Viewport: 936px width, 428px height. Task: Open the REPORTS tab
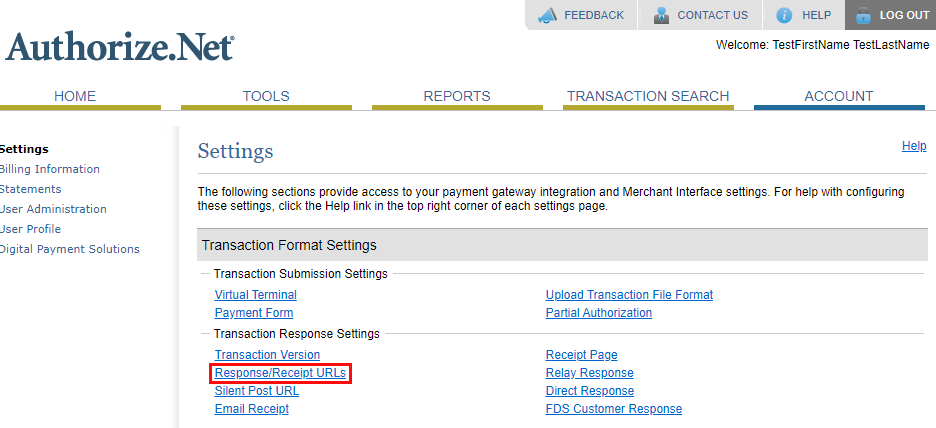click(457, 96)
